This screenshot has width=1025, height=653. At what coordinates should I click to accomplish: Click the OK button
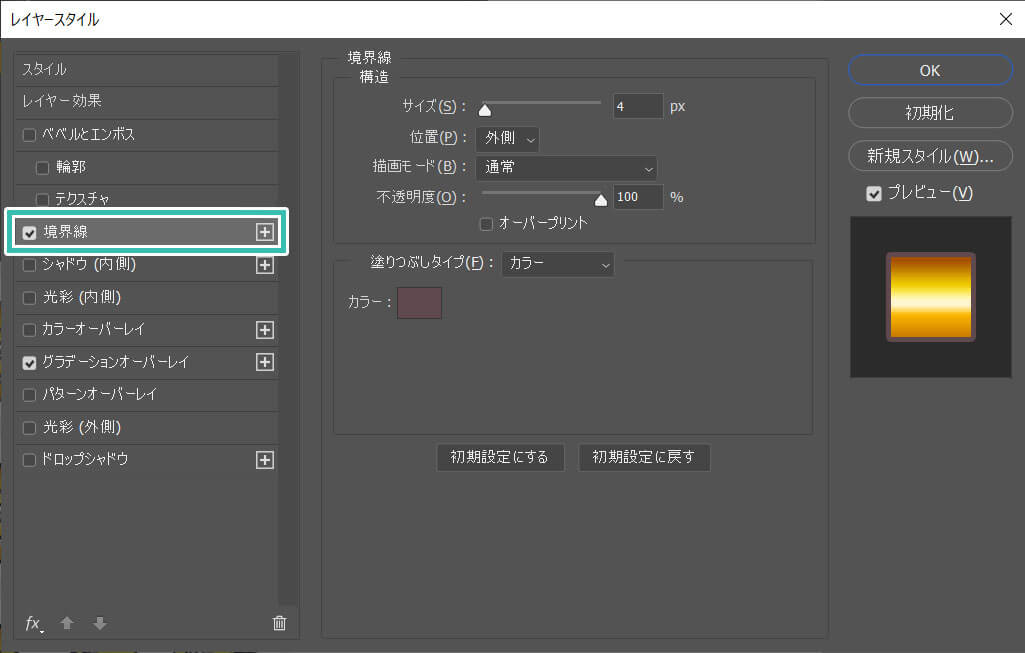point(930,71)
